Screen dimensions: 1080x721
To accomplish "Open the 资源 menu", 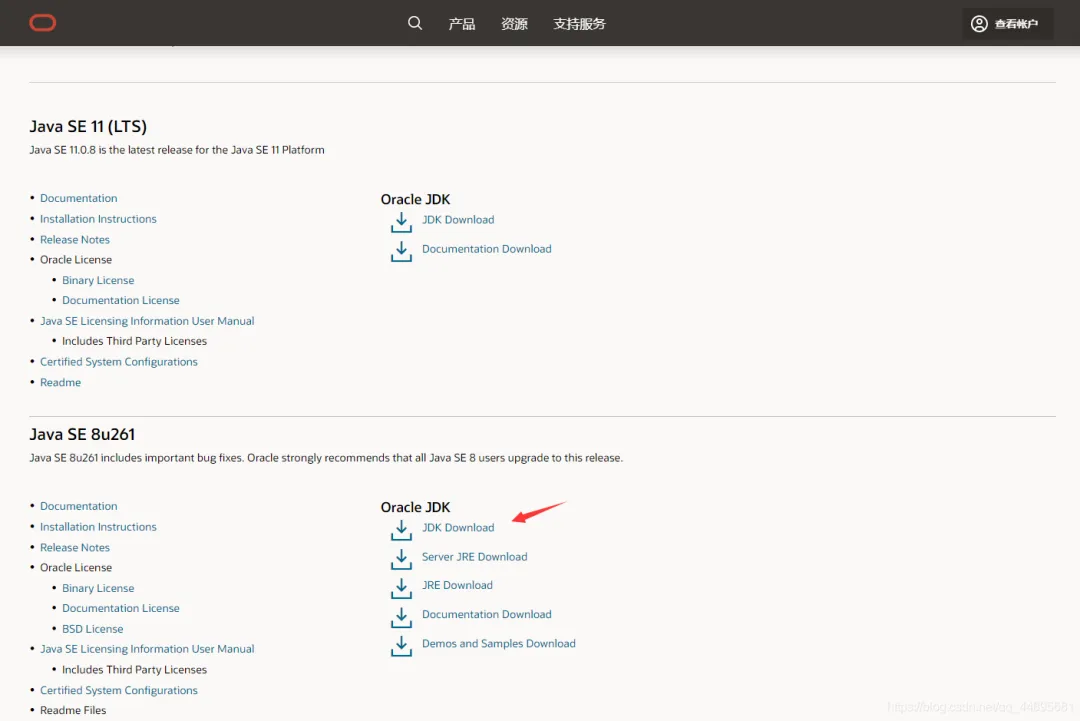I will pos(514,24).
